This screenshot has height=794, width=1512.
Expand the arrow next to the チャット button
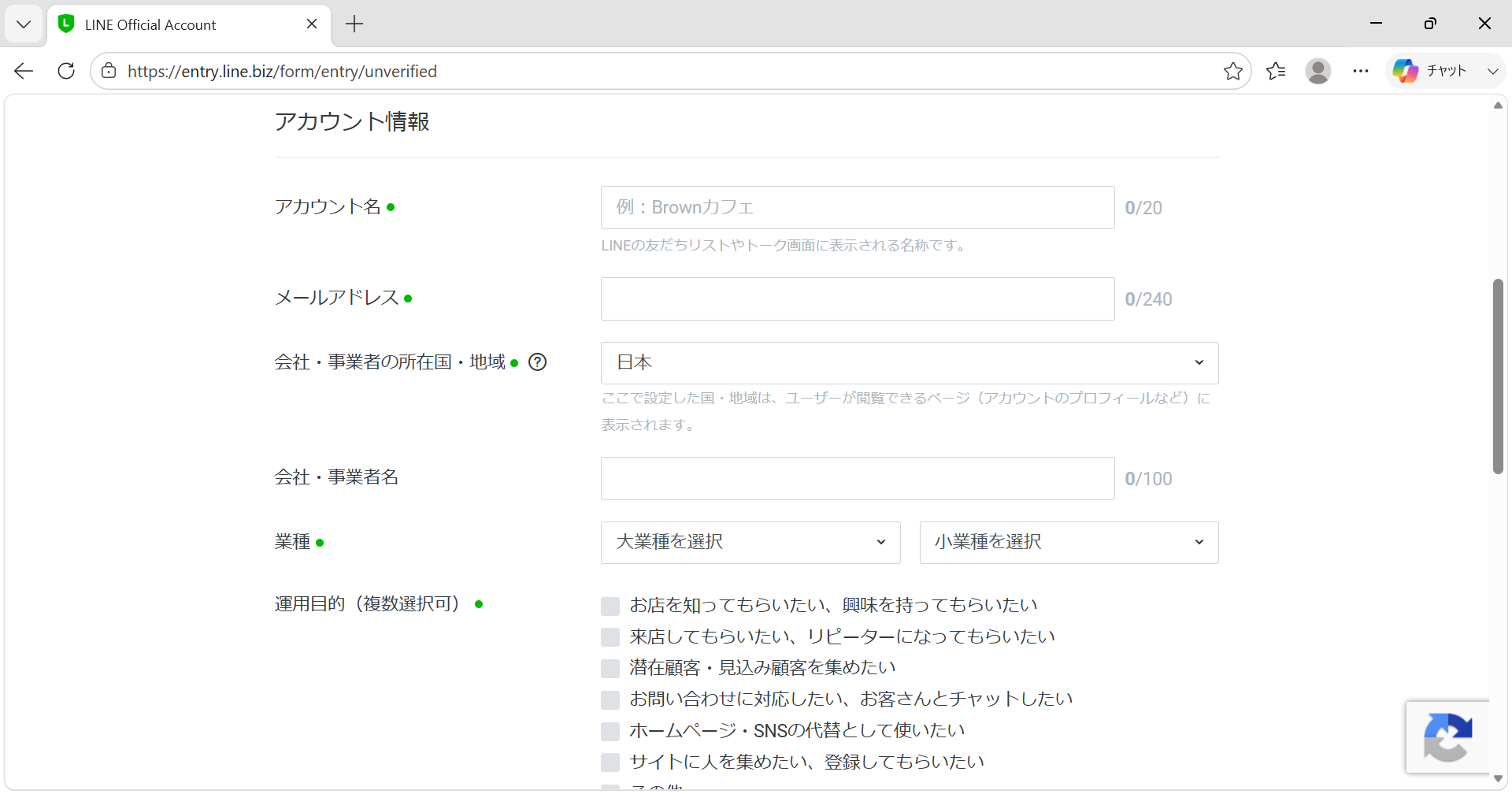1492,71
